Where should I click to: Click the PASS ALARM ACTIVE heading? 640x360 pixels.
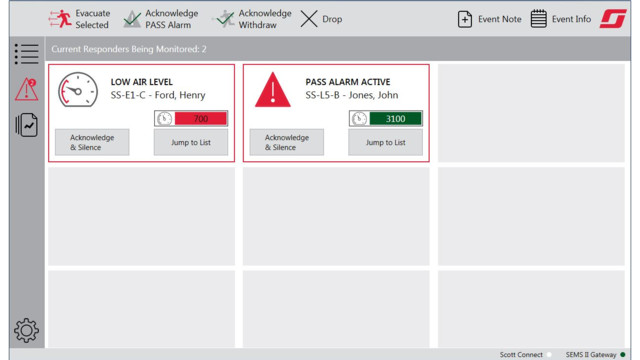(348, 82)
